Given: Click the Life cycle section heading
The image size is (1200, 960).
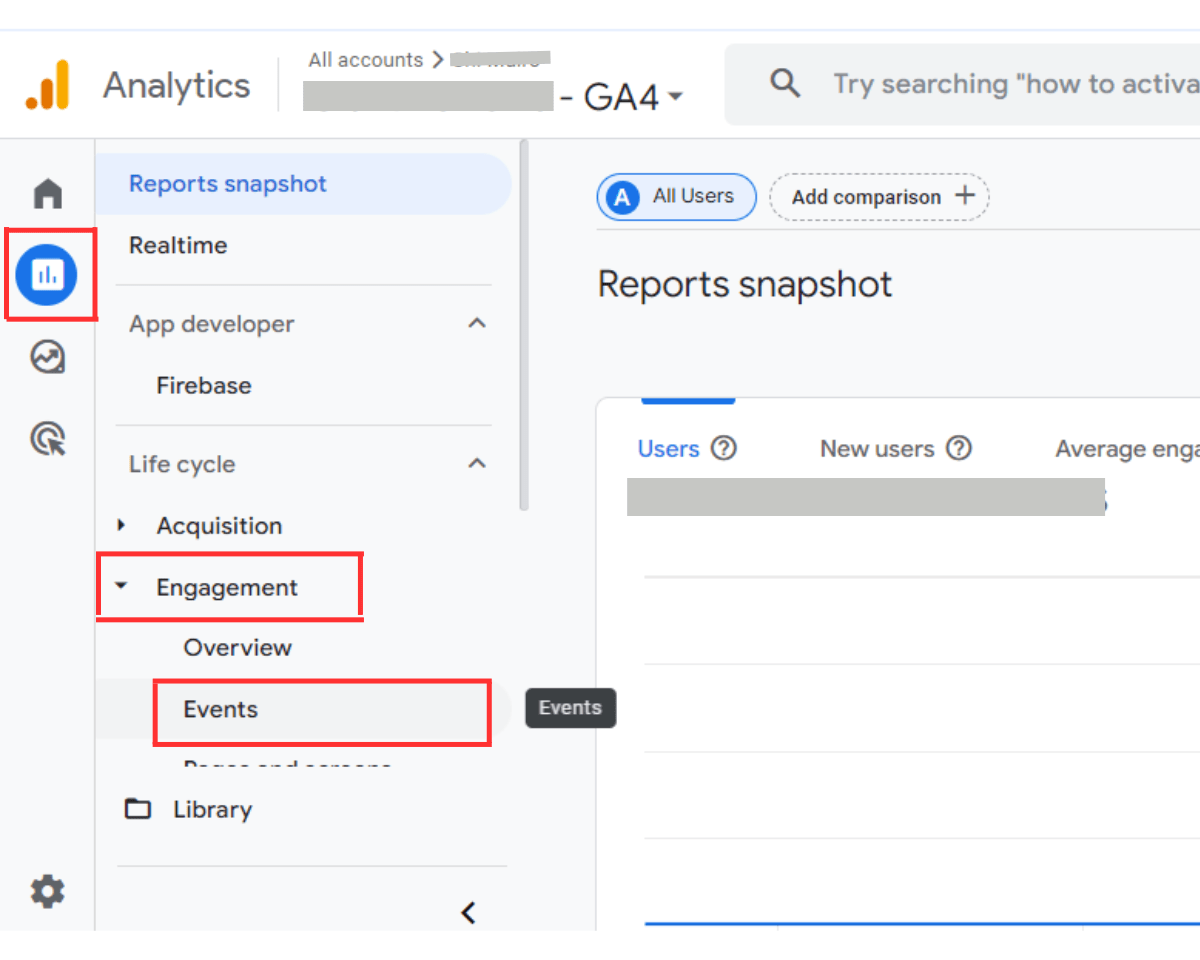Looking at the screenshot, I should (x=182, y=464).
